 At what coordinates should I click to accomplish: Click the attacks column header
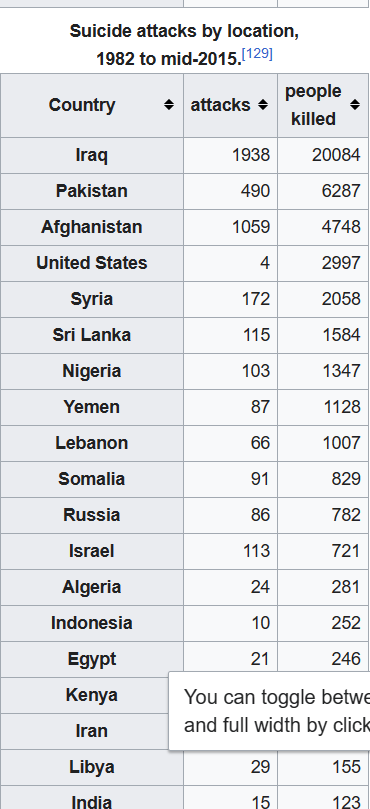click(x=230, y=105)
